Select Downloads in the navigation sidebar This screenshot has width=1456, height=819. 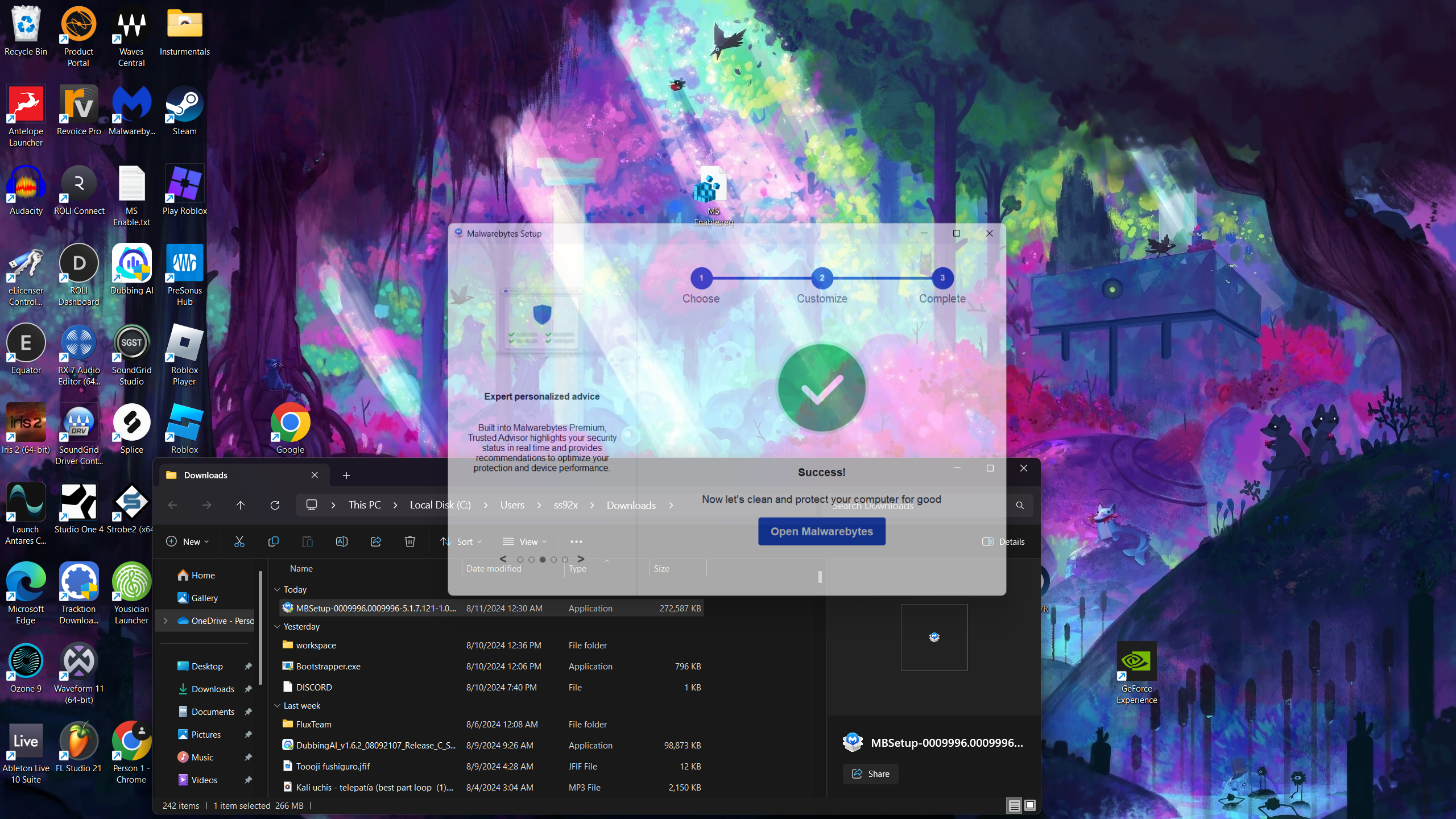[213, 689]
